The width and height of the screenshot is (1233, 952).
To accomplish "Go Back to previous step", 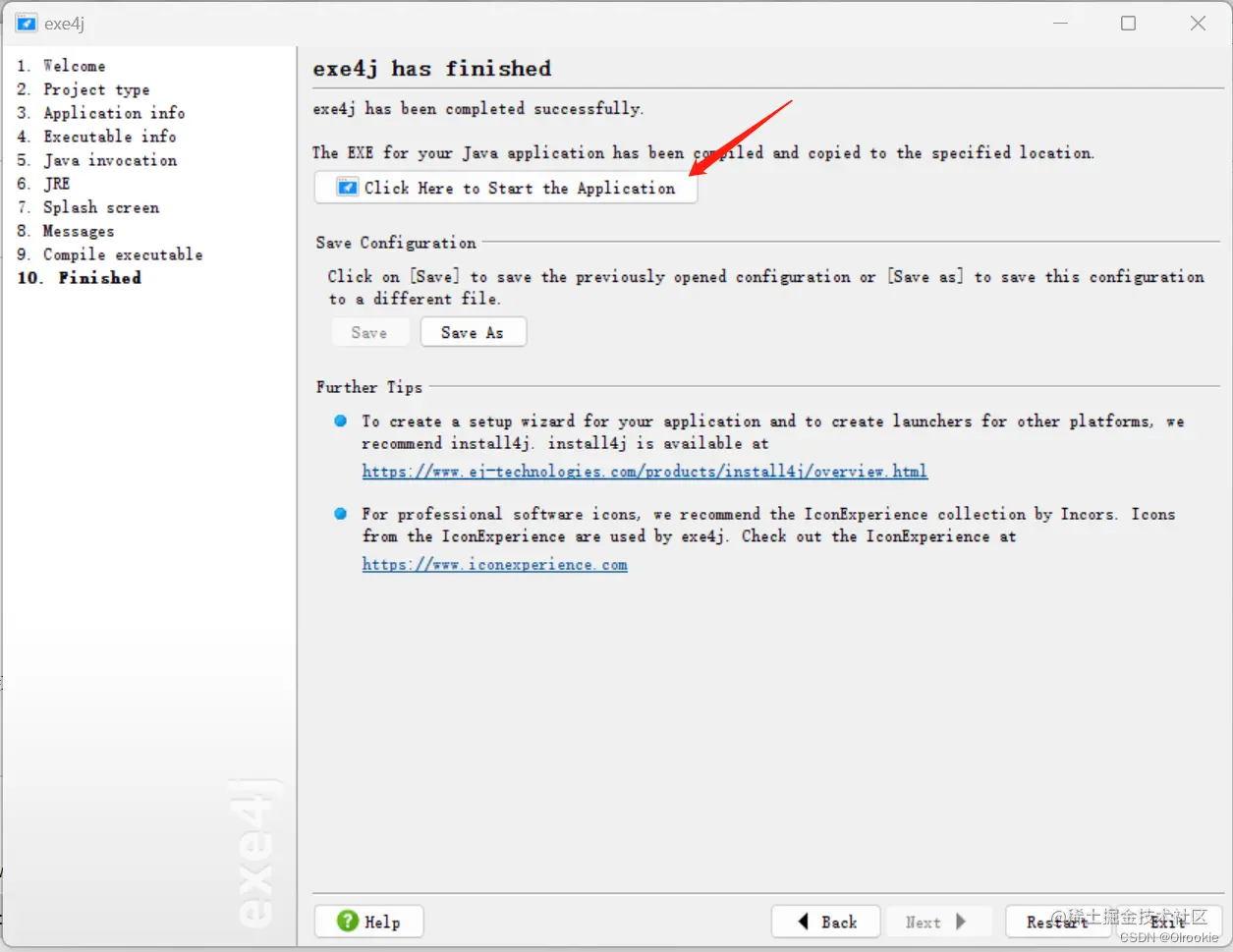I will coord(826,922).
